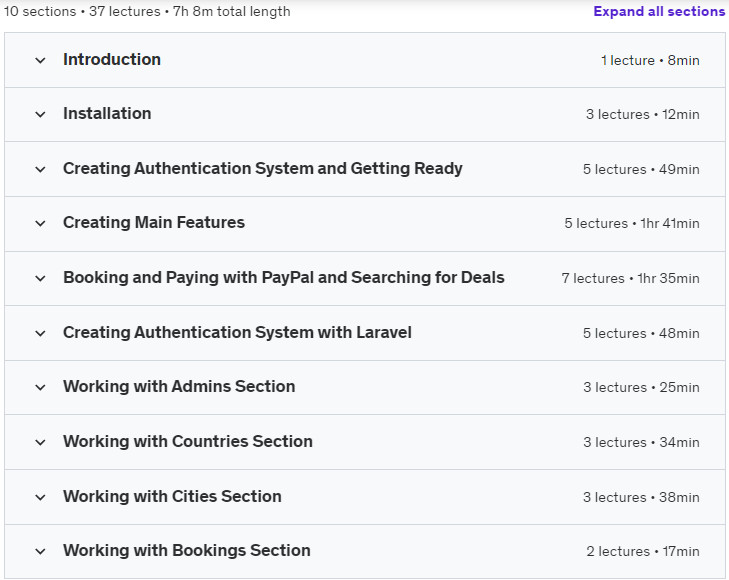Select Working with Bookings Section title
This screenshot has height=580, width=729.
pos(186,550)
